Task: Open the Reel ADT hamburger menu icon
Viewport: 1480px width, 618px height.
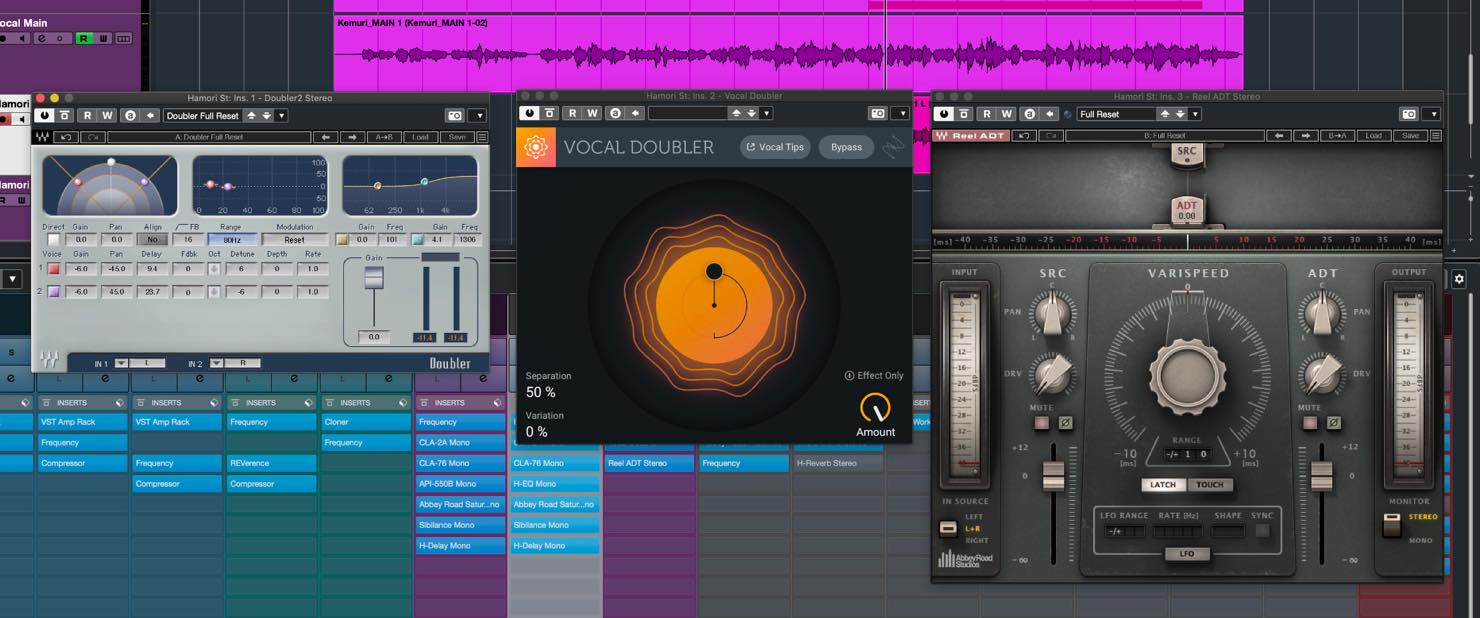Action: pos(1434,135)
